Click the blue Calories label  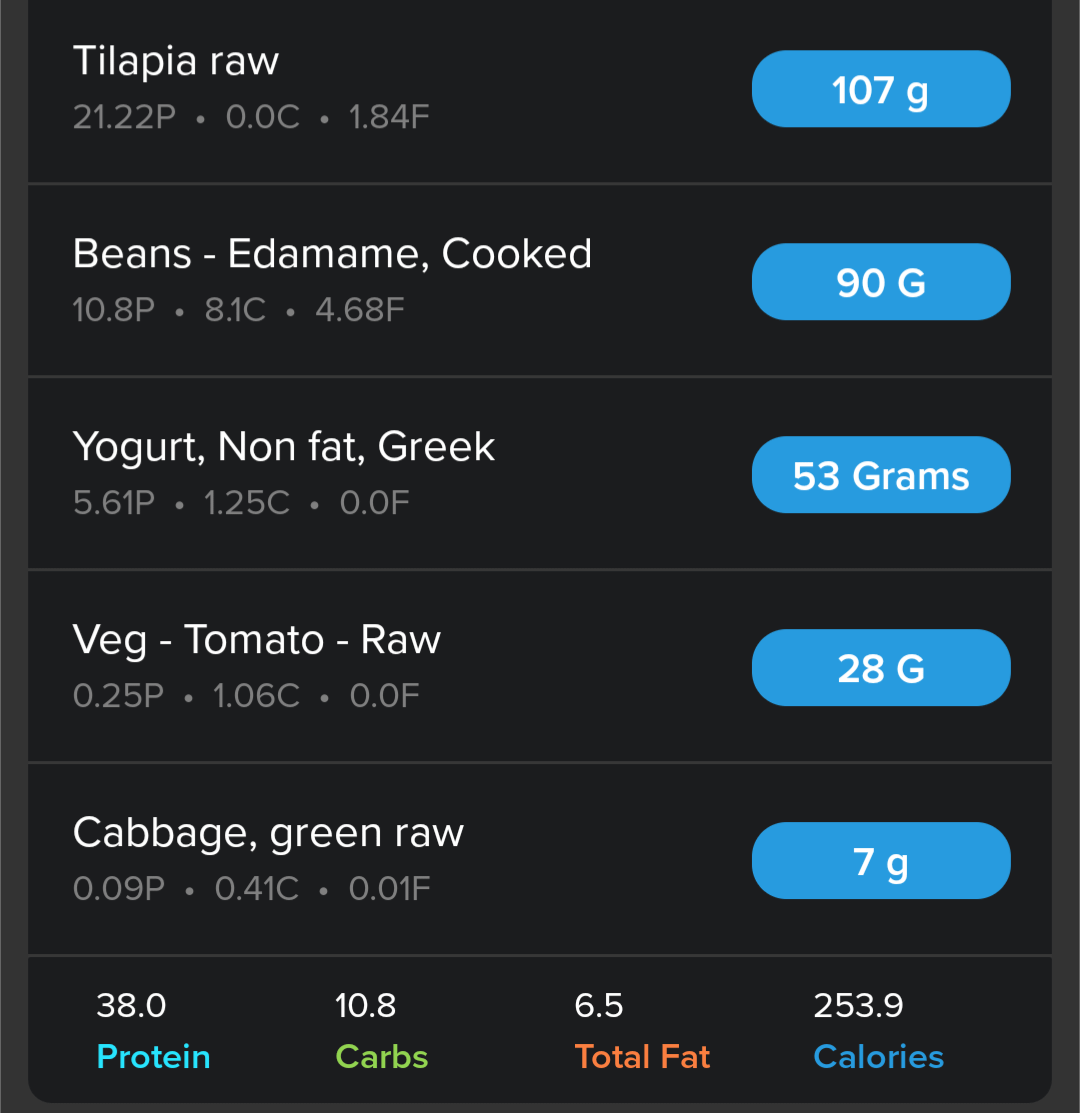[x=878, y=1057]
